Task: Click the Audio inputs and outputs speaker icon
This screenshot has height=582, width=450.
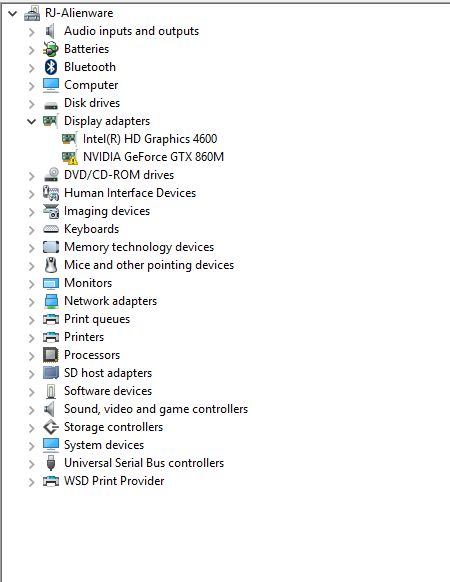Action: tap(50, 31)
